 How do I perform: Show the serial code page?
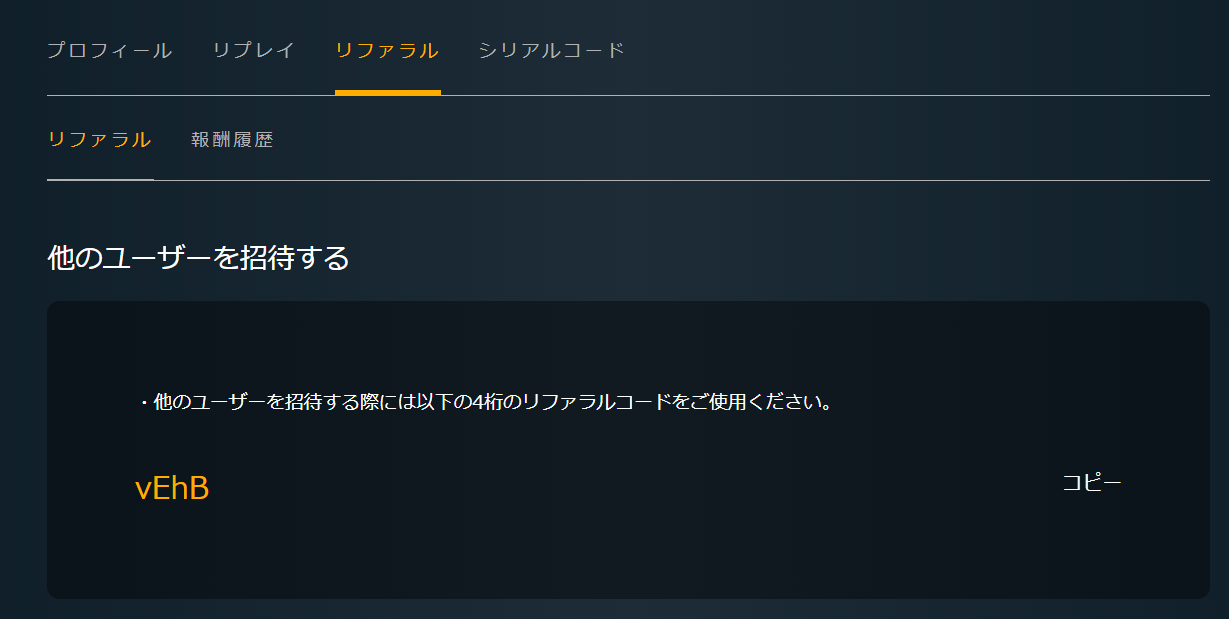click(x=551, y=50)
